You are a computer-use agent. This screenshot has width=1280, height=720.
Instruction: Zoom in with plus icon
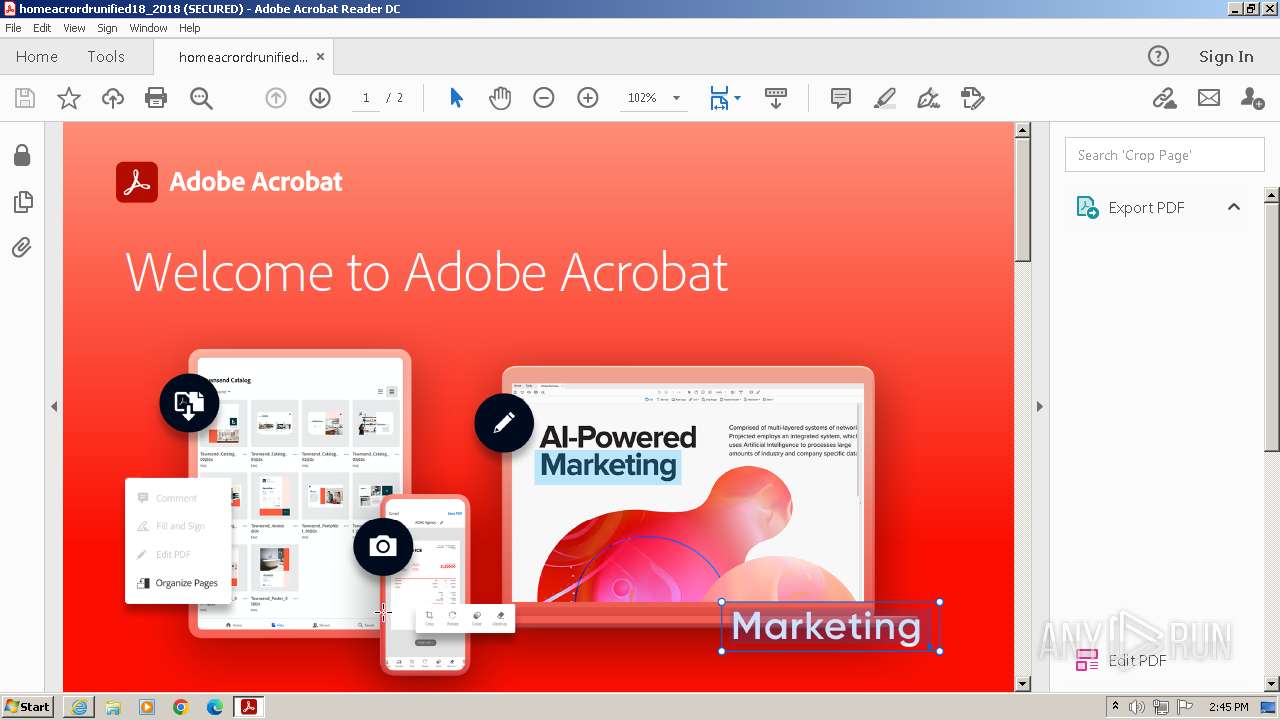588,98
